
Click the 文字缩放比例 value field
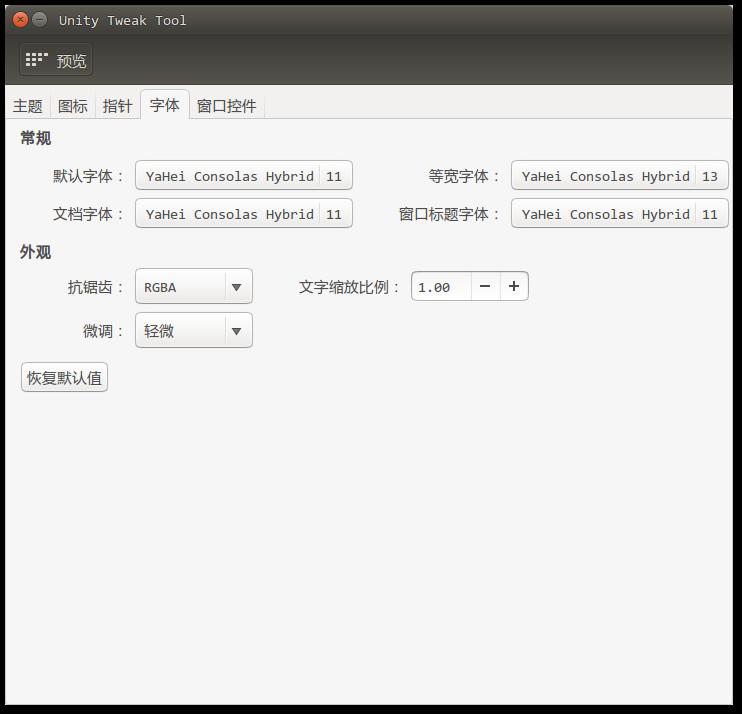tap(440, 287)
